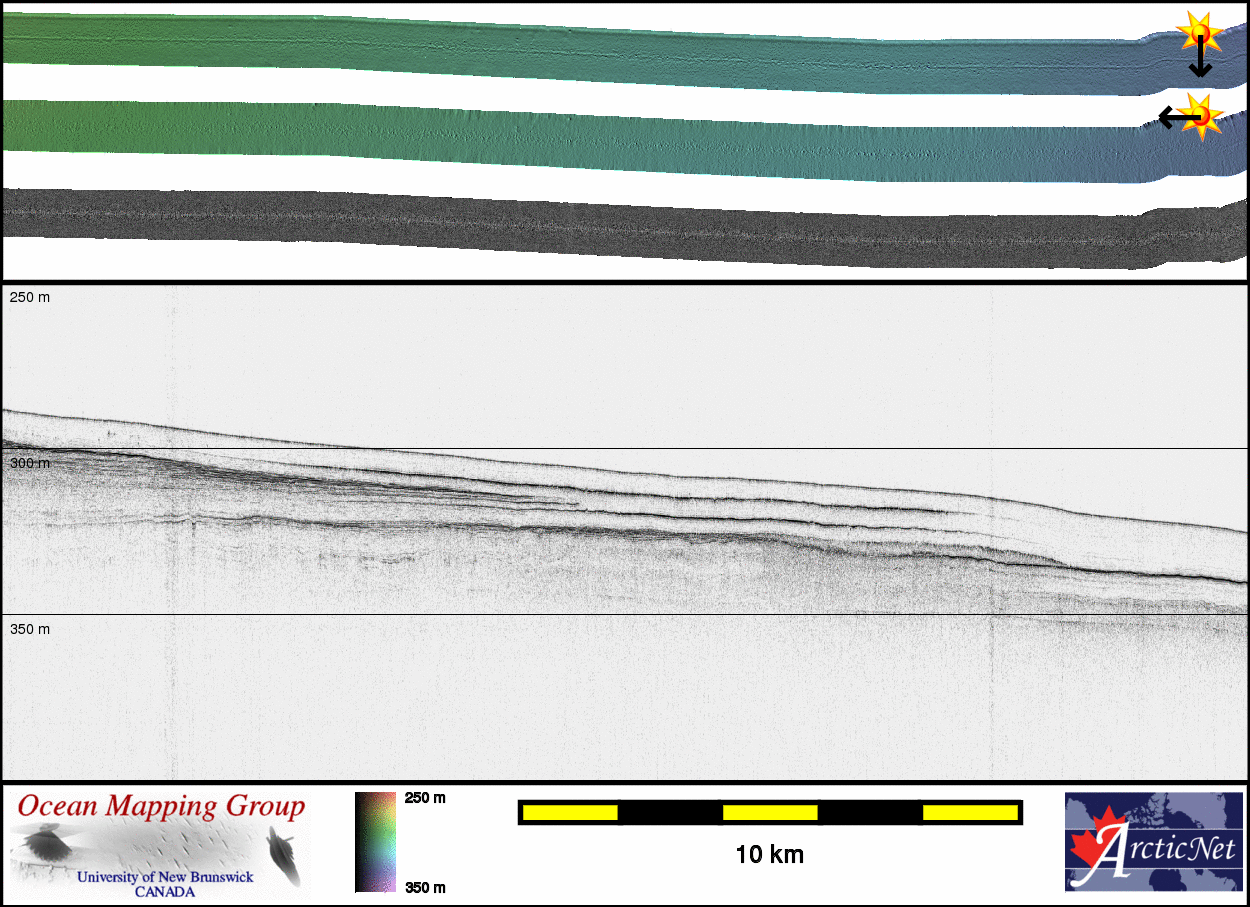Click the 350 m legend label
Image resolution: width=1250 pixels, height=907 pixels.
click(425, 887)
